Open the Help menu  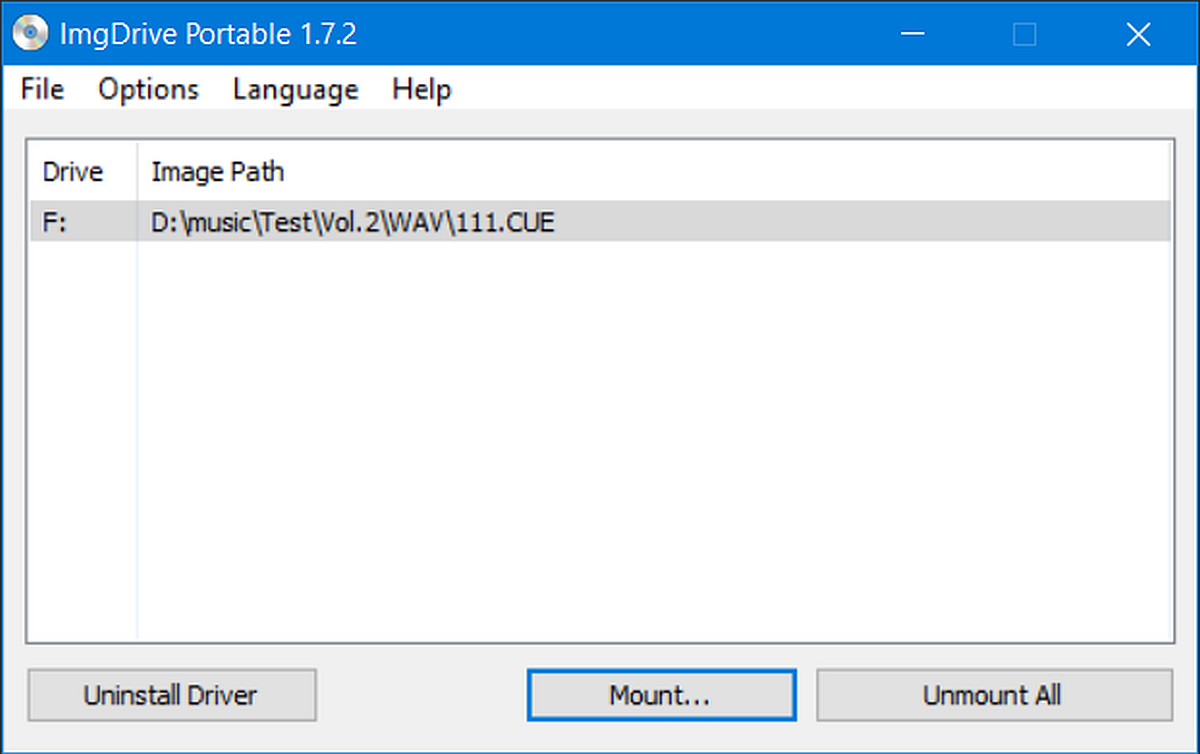421,89
